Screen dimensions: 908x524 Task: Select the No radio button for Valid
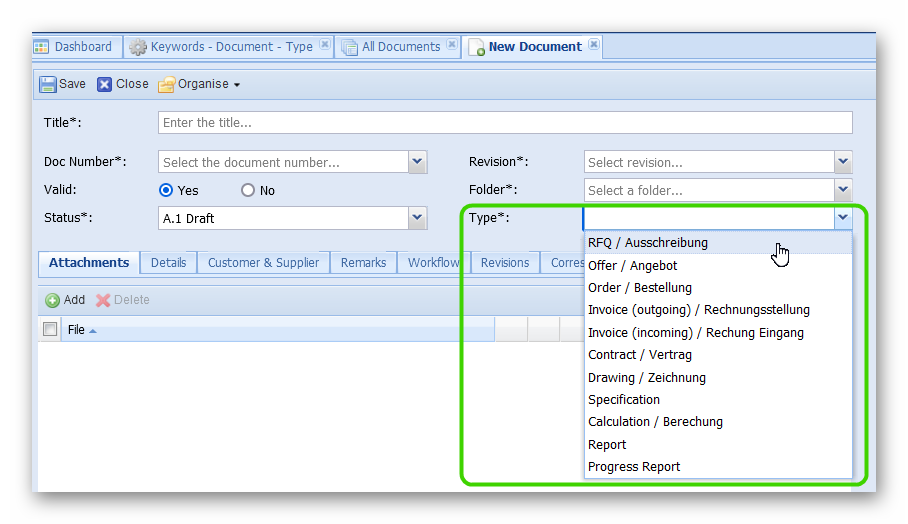248,190
